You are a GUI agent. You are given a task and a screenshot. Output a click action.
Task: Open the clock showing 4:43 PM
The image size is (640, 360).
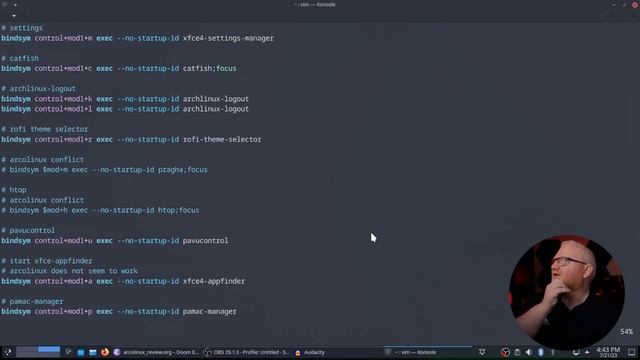click(608, 352)
